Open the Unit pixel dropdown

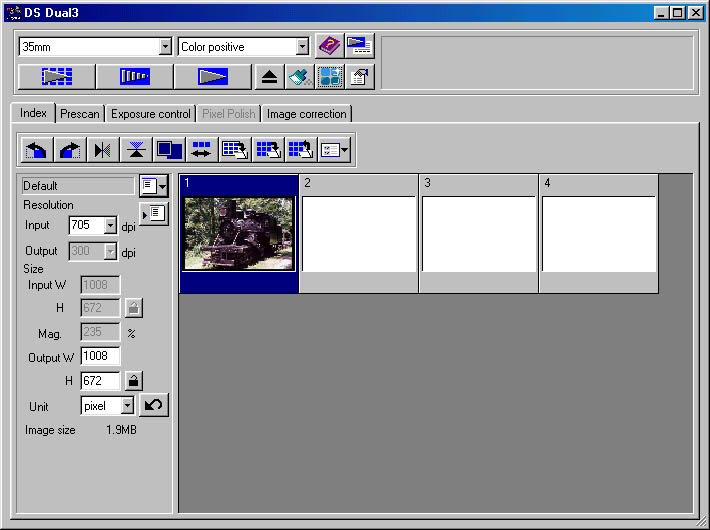pos(126,406)
